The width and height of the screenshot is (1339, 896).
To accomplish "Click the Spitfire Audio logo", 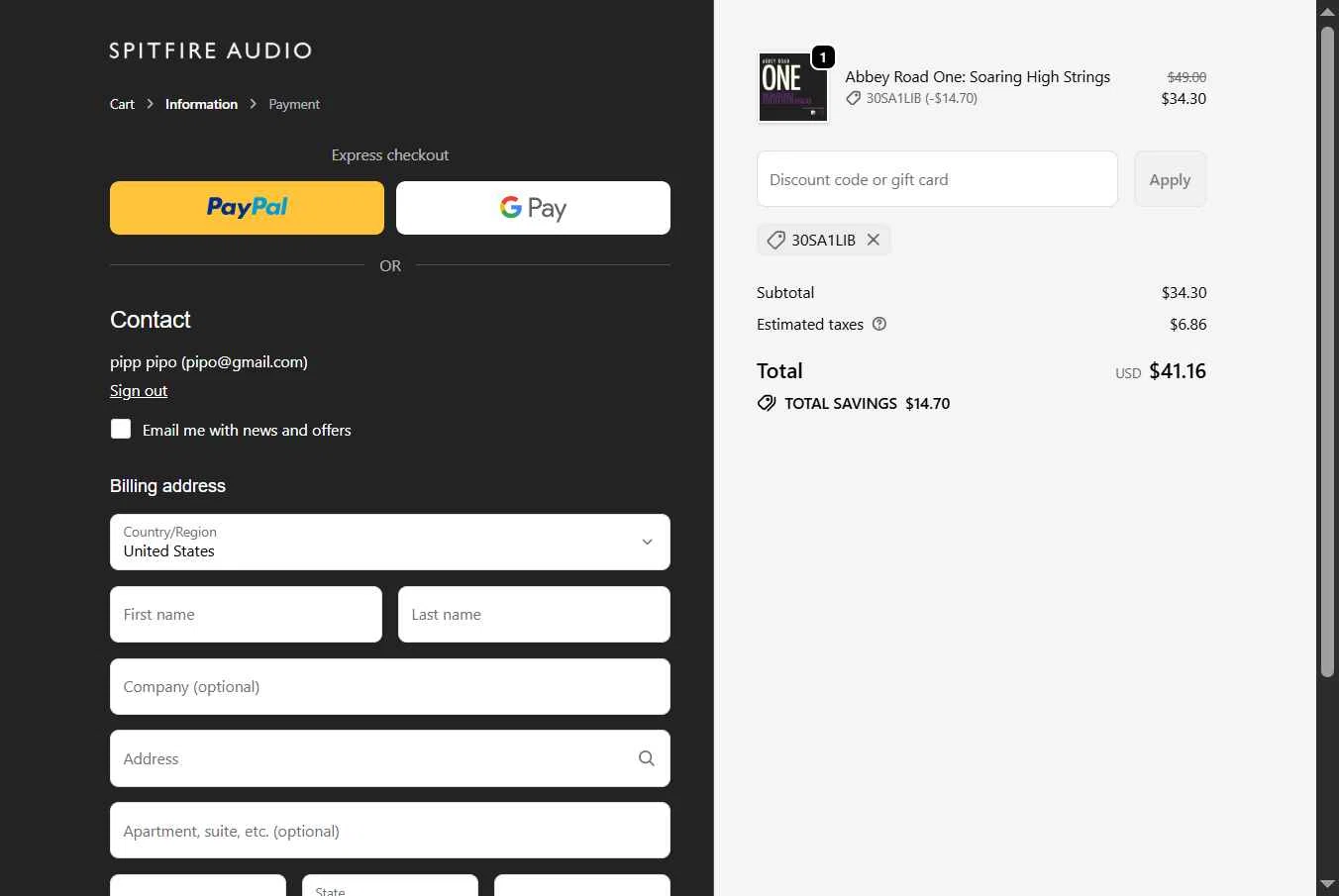I will [210, 50].
